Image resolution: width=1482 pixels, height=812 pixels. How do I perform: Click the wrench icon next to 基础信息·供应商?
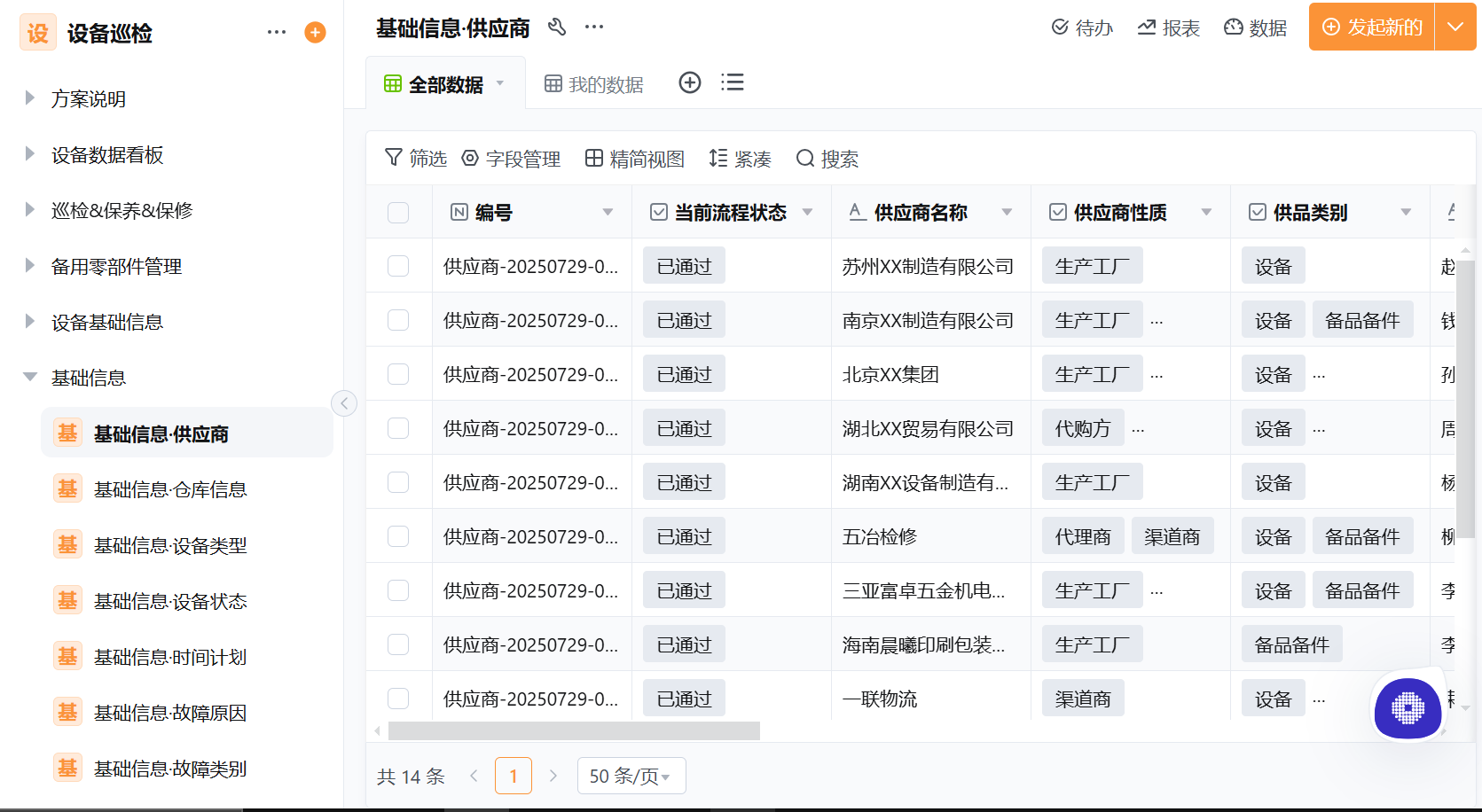(557, 27)
